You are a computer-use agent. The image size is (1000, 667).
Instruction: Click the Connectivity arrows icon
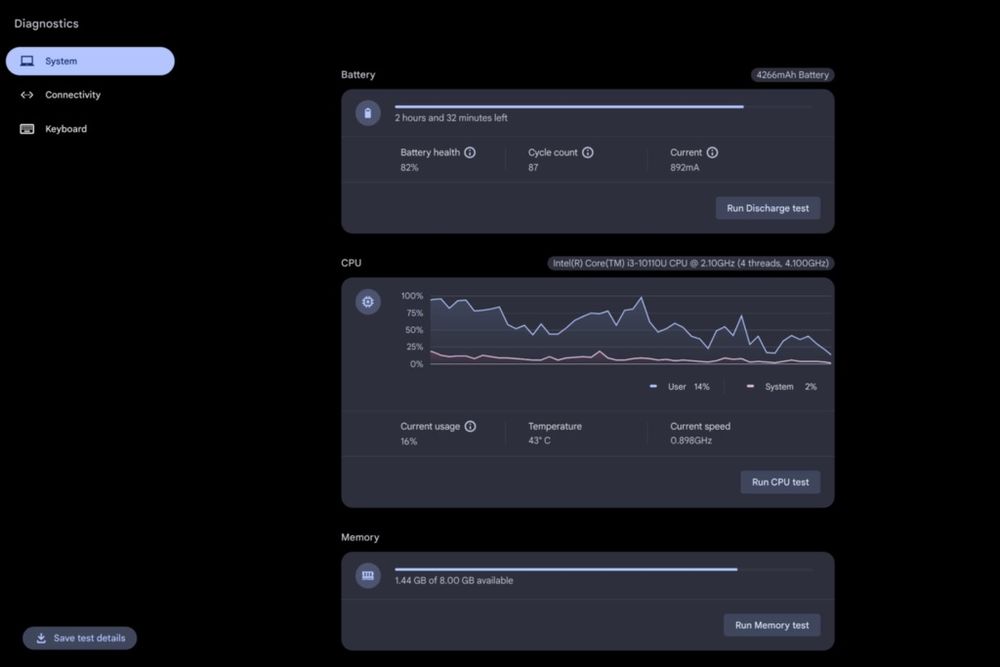pos(27,95)
